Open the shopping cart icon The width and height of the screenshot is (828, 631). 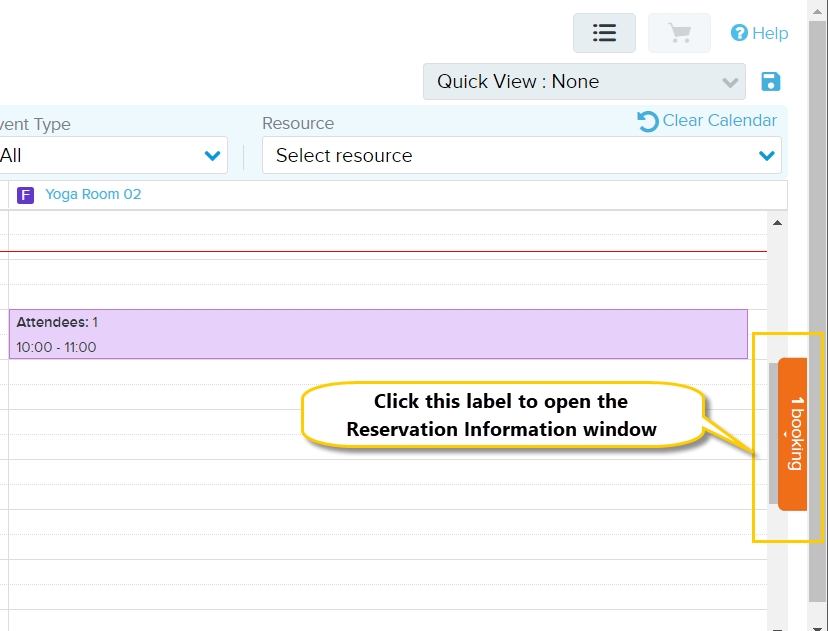679,33
